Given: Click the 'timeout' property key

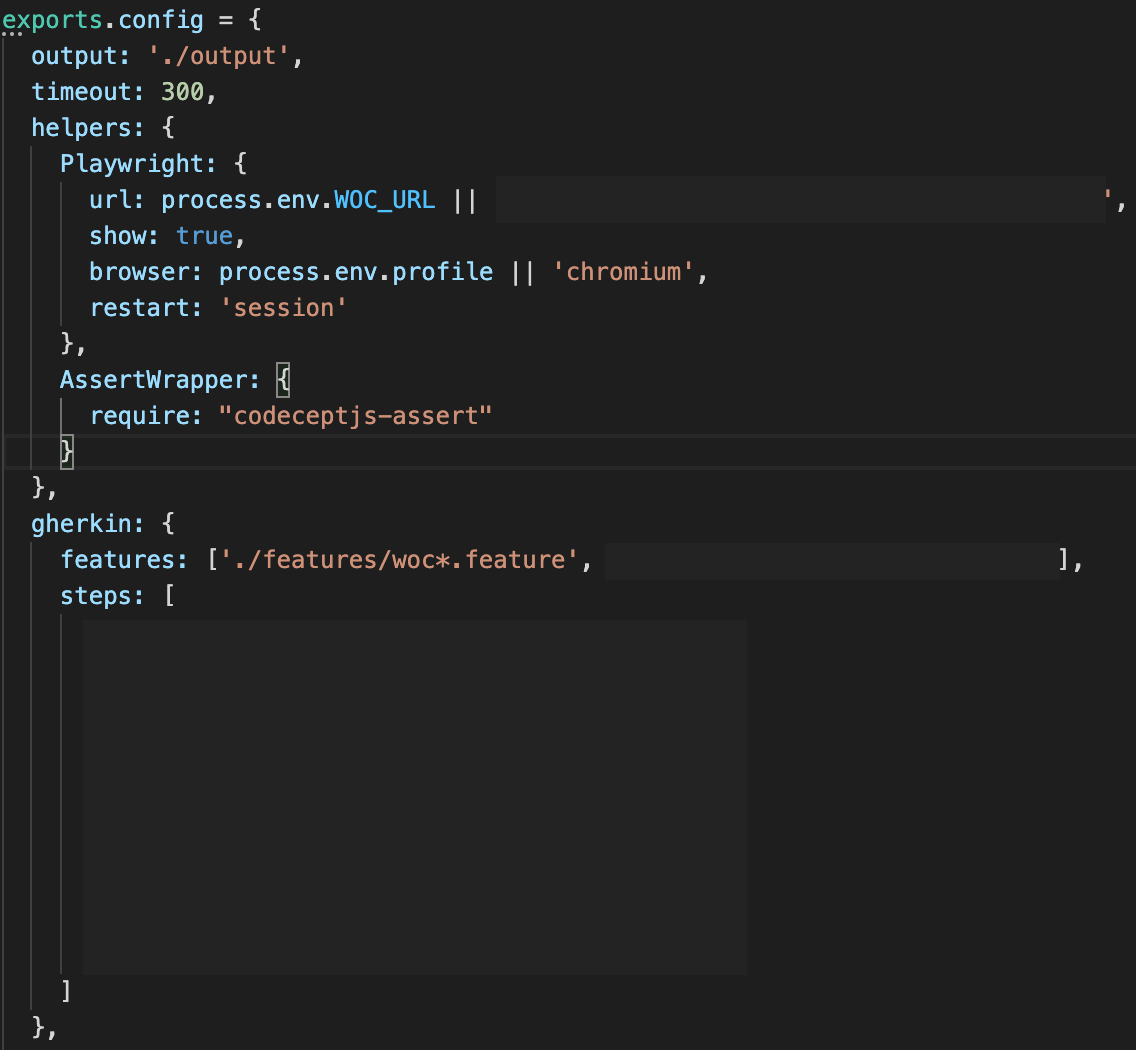Looking at the screenshot, I should pos(81,92).
